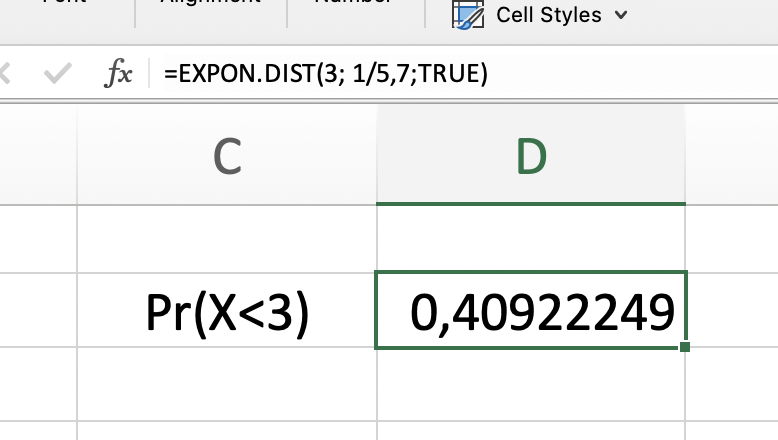The image size is (778, 440).
Task: Click the empty cell below 0,40922249
Action: (x=531, y=386)
